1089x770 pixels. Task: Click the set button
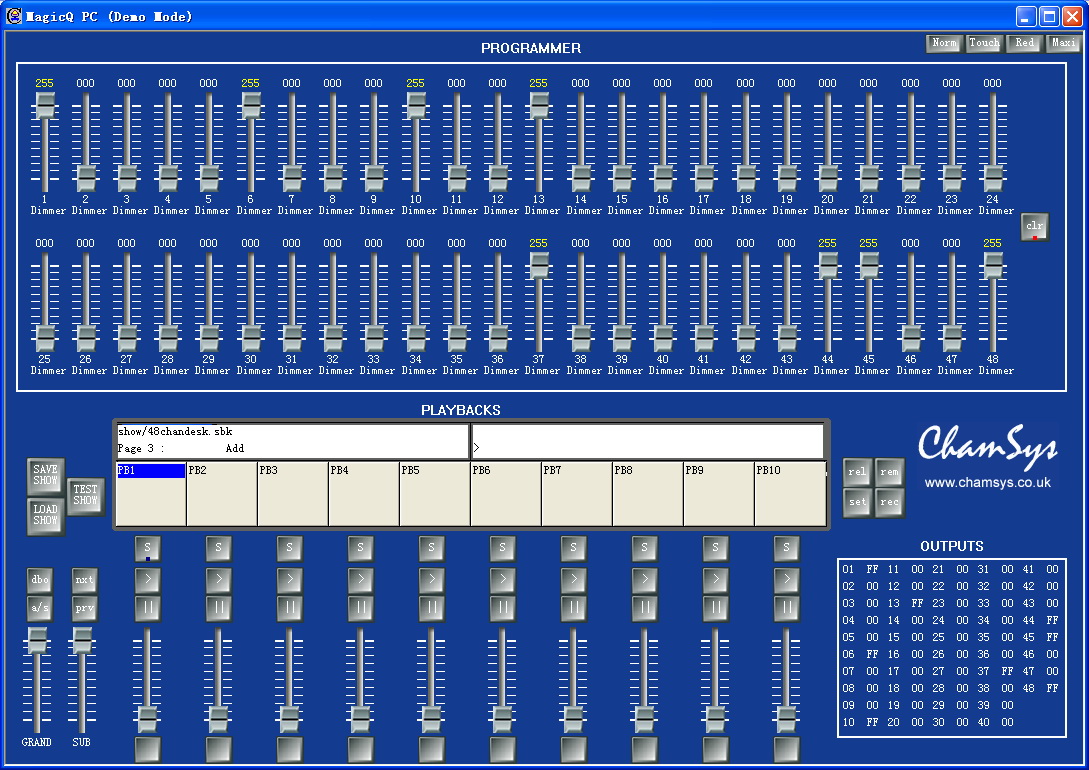pos(857,502)
